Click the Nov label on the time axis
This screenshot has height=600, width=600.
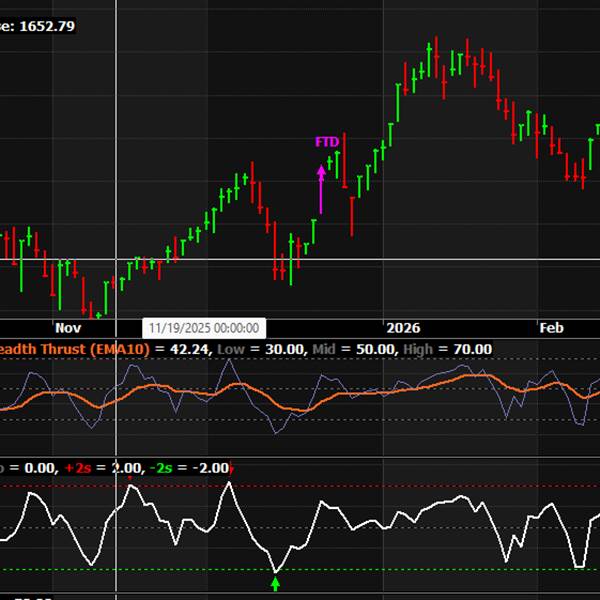[x=68, y=328]
